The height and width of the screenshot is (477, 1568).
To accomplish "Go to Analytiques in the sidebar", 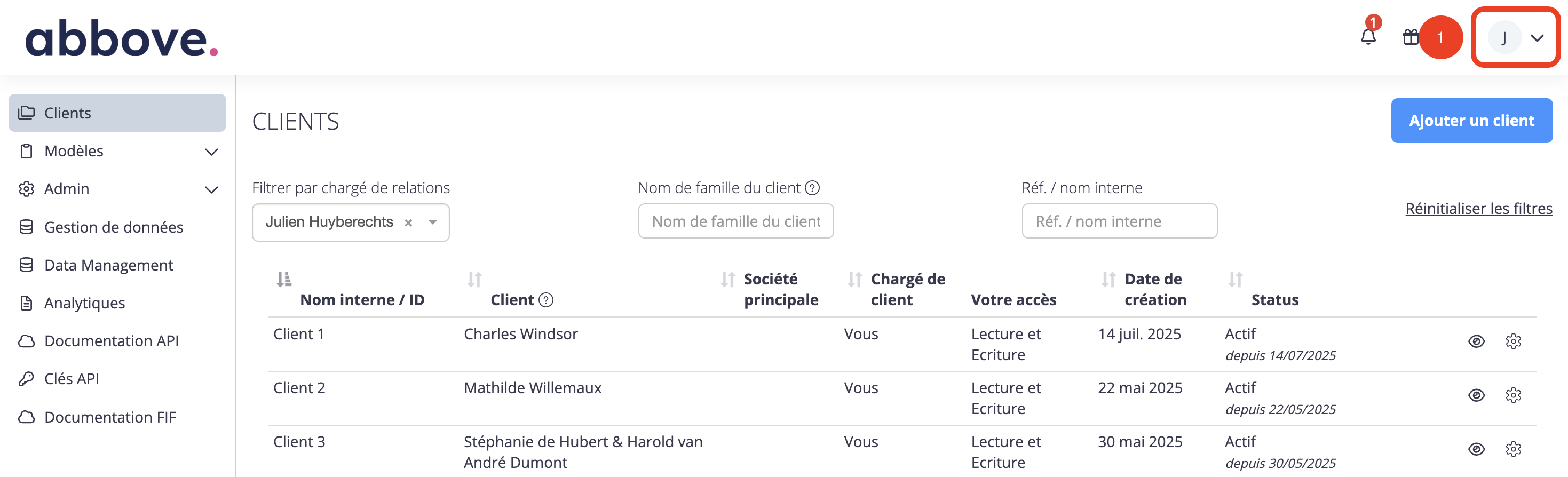I will [x=85, y=303].
